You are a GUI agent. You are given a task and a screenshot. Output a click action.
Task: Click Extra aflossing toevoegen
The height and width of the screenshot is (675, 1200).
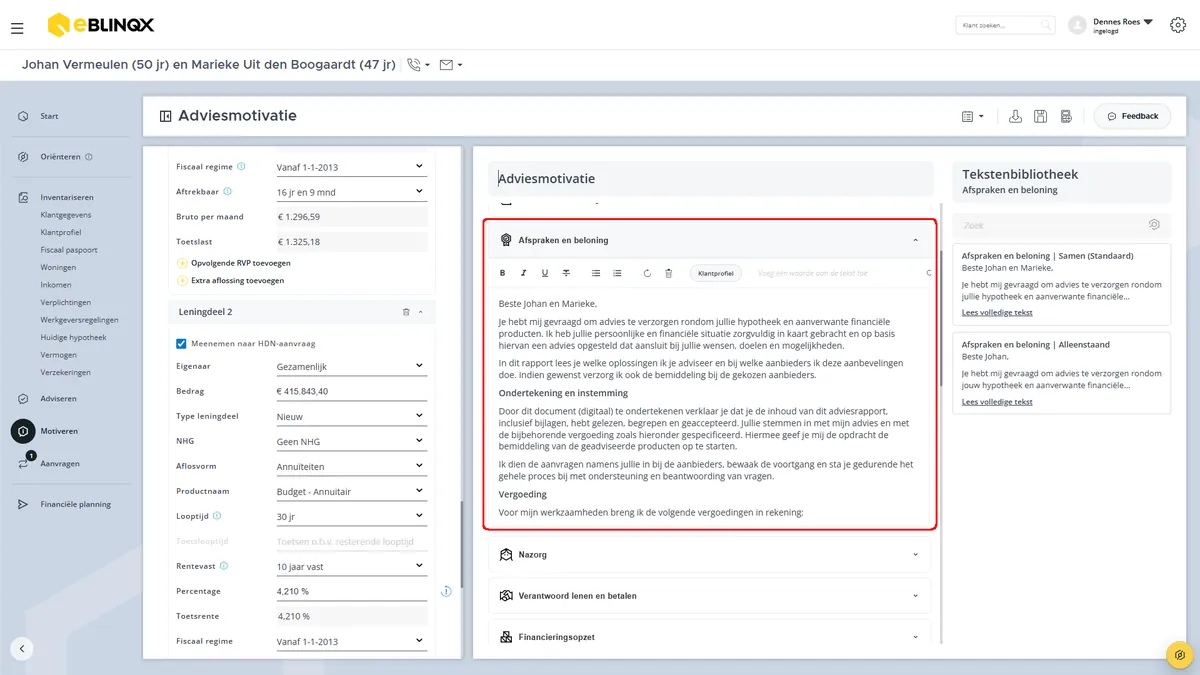pos(229,281)
